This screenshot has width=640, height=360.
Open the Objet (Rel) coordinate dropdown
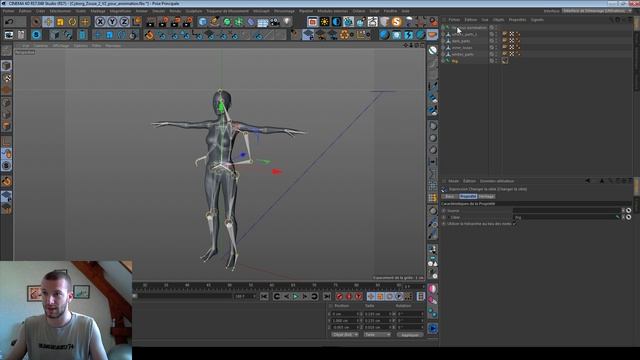(344, 335)
